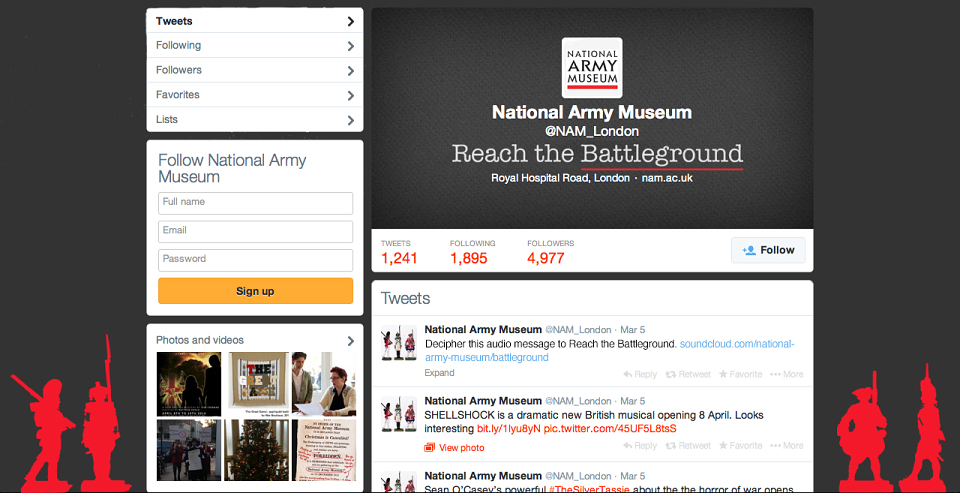Retweet the Decipher audio message tweet
The width and height of the screenshot is (960, 493).
click(x=688, y=374)
